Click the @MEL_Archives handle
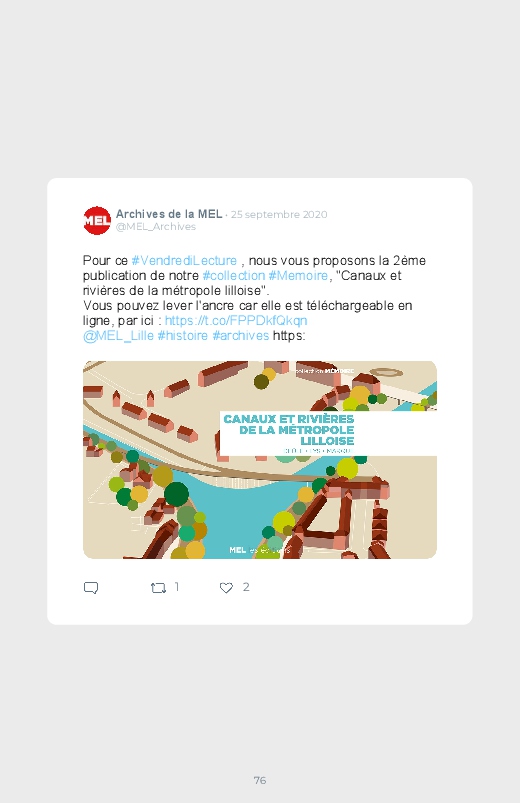The image size is (520, 803). pyautogui.click(x=156, y=226)
